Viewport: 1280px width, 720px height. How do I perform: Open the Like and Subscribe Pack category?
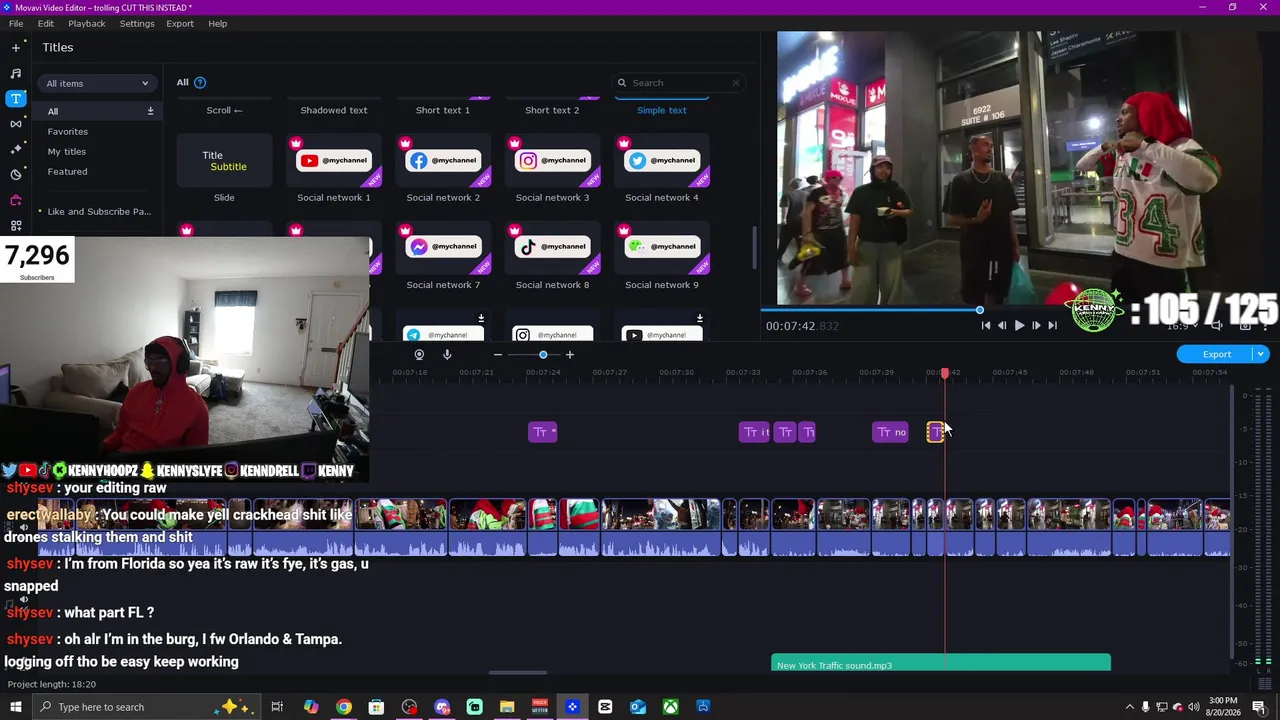(99, 212)
